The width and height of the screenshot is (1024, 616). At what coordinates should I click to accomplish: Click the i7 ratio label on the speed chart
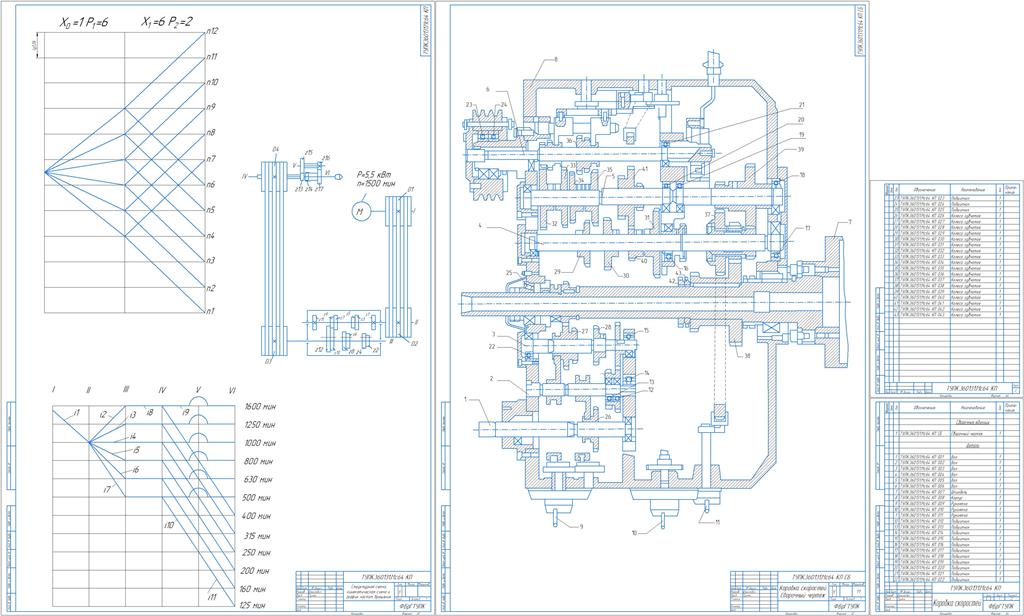click(x=106, y=489)
